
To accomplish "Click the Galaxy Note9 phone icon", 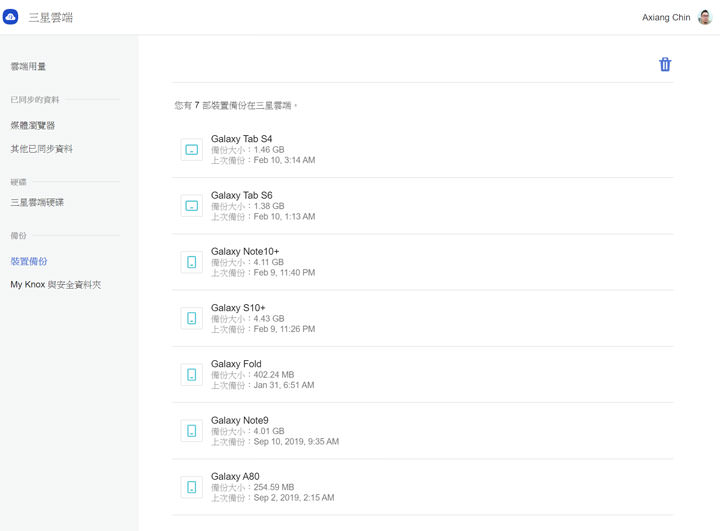I will coord(191,431).
